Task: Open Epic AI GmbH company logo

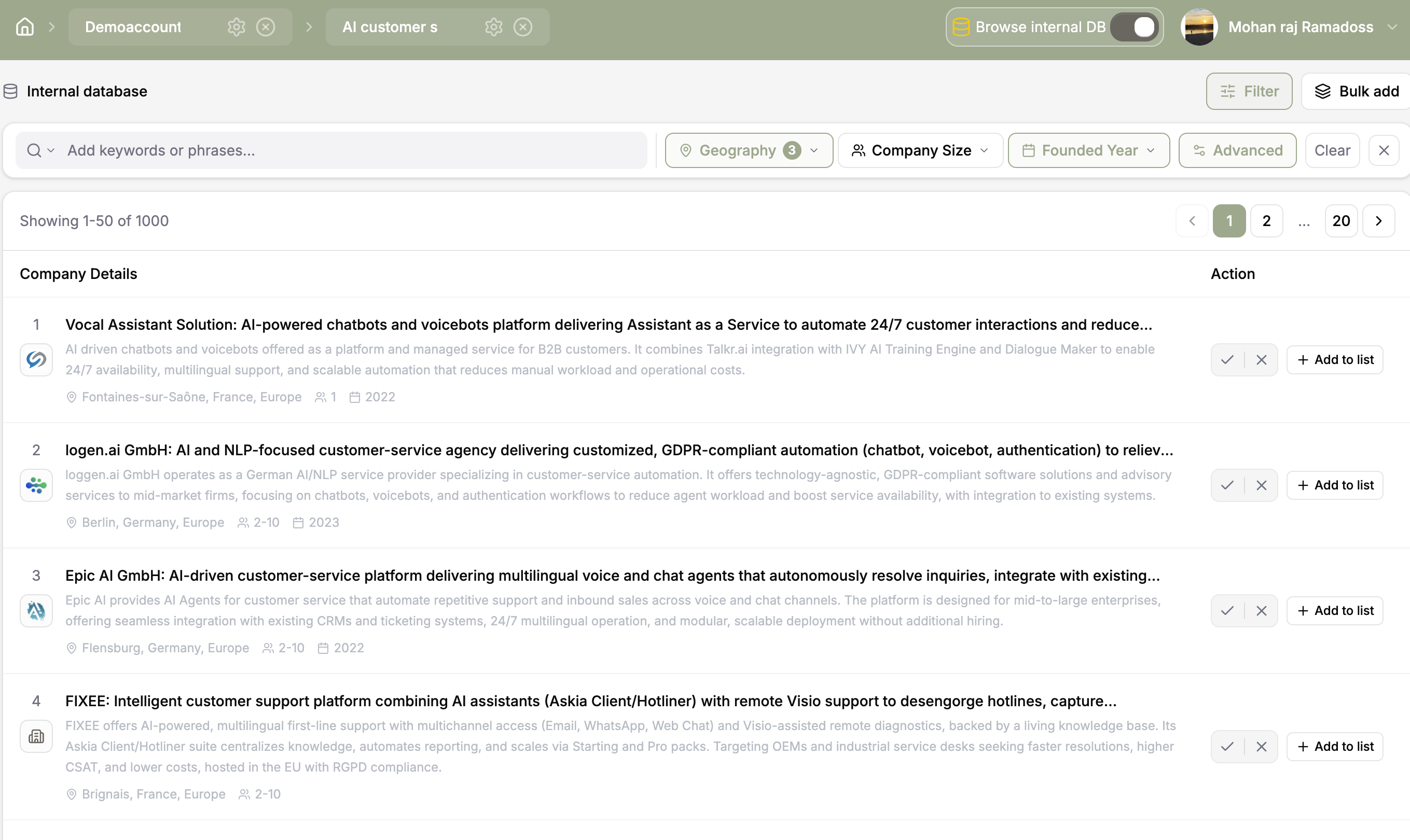Action: [x=36, y=611]
